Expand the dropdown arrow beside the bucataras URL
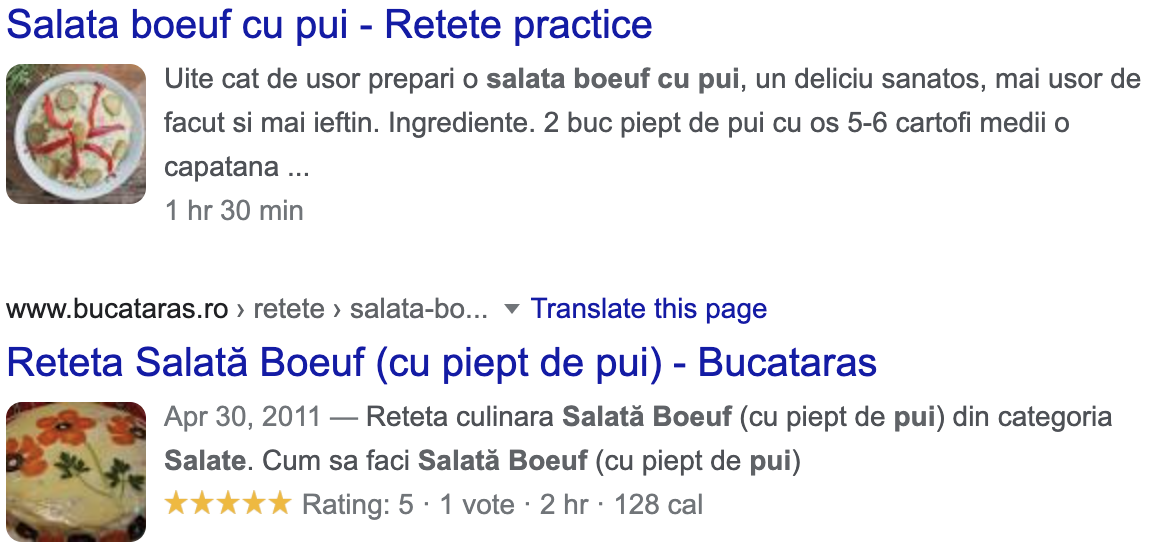 pyautogui.click(x=511, y=309)
